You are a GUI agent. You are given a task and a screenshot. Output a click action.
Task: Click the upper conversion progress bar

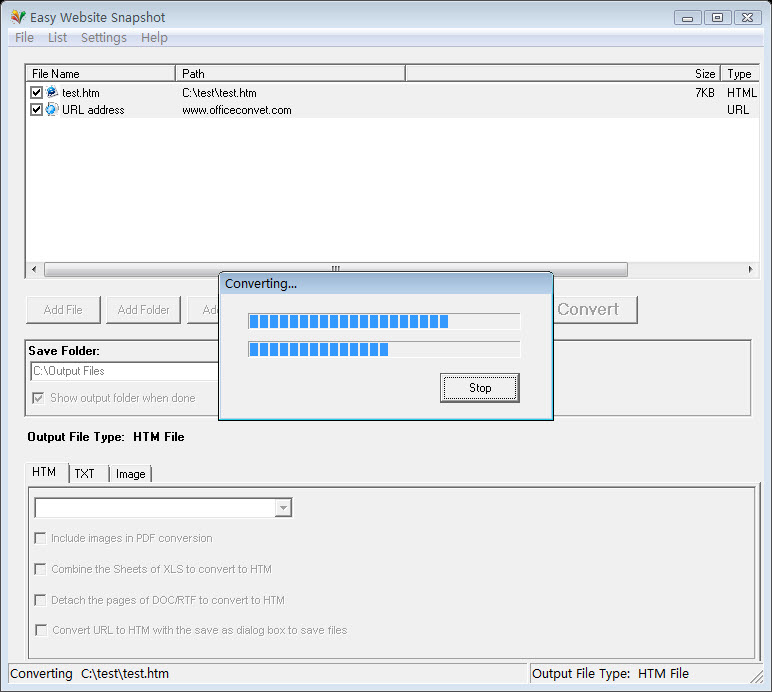tap(384, 321)
